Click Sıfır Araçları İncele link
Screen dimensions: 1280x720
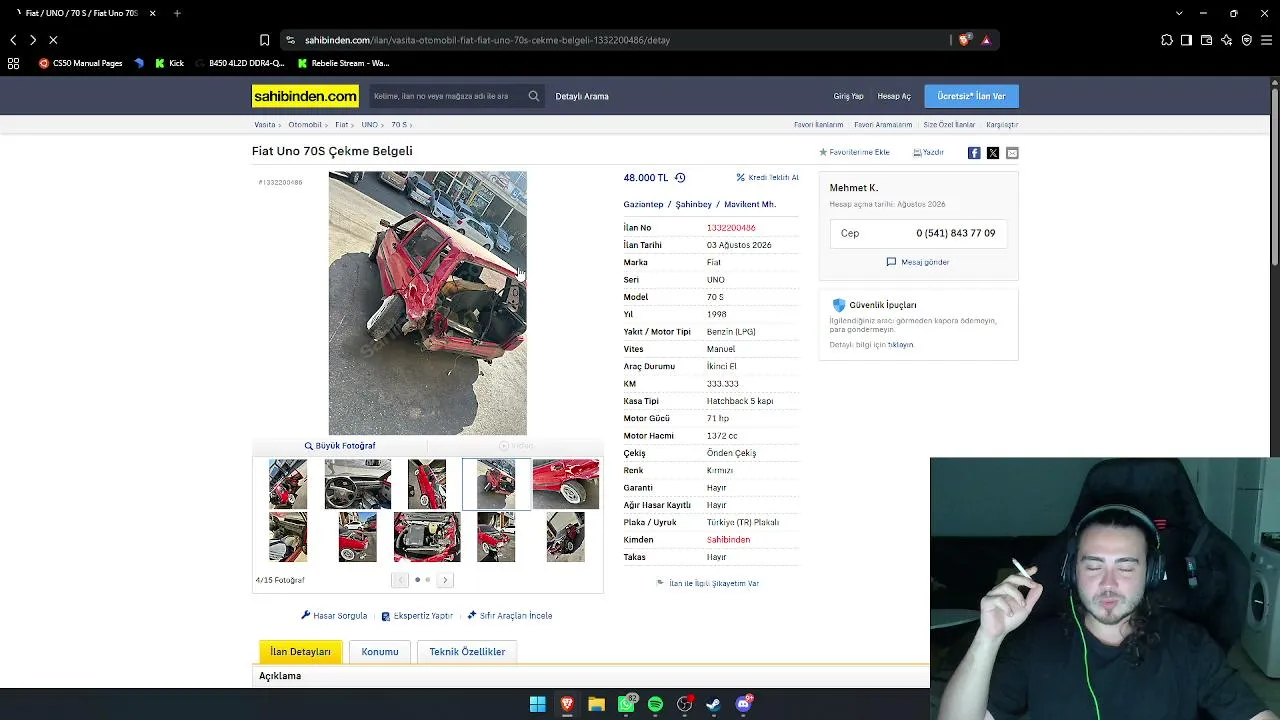(x=510, y=616)
